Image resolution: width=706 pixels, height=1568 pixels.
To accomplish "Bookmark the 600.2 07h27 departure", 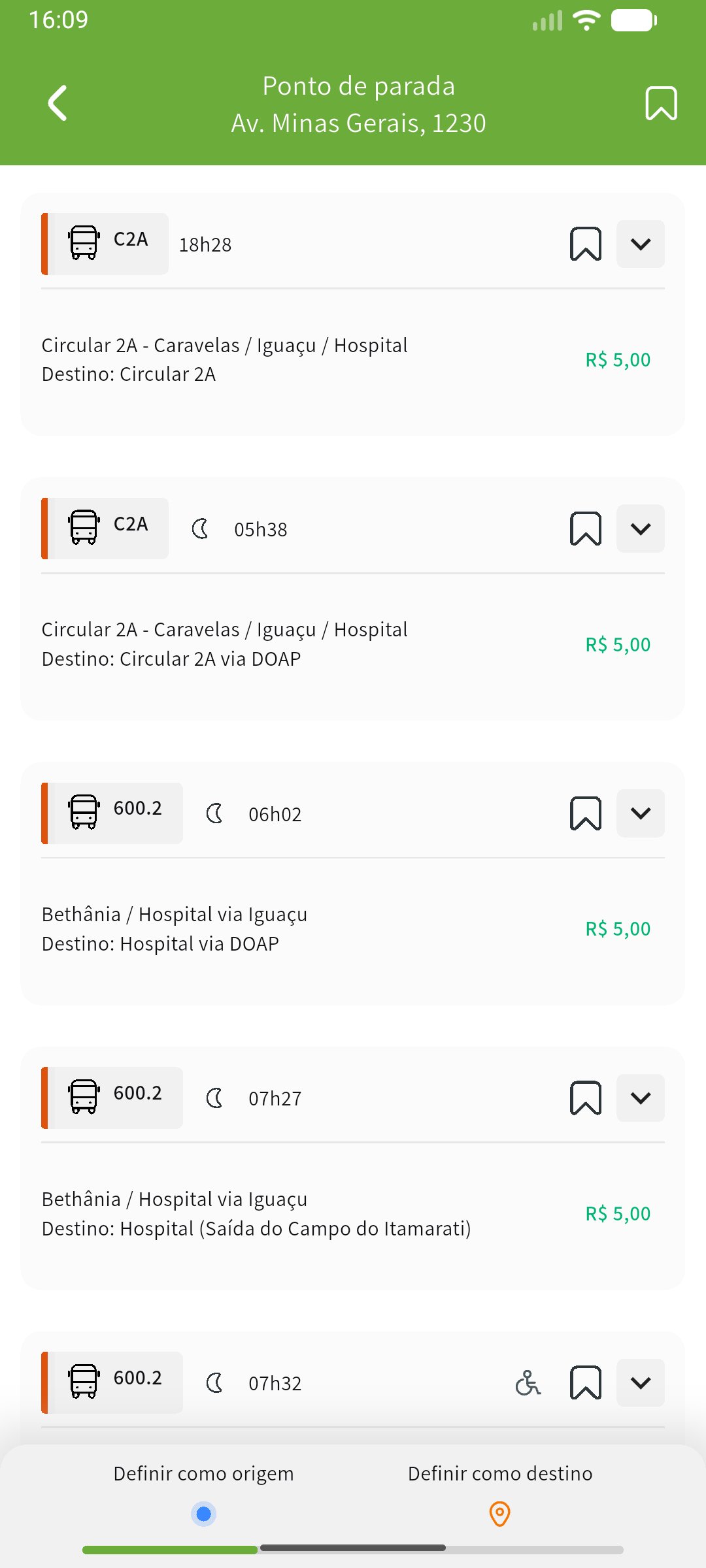I will (586, 1098).
